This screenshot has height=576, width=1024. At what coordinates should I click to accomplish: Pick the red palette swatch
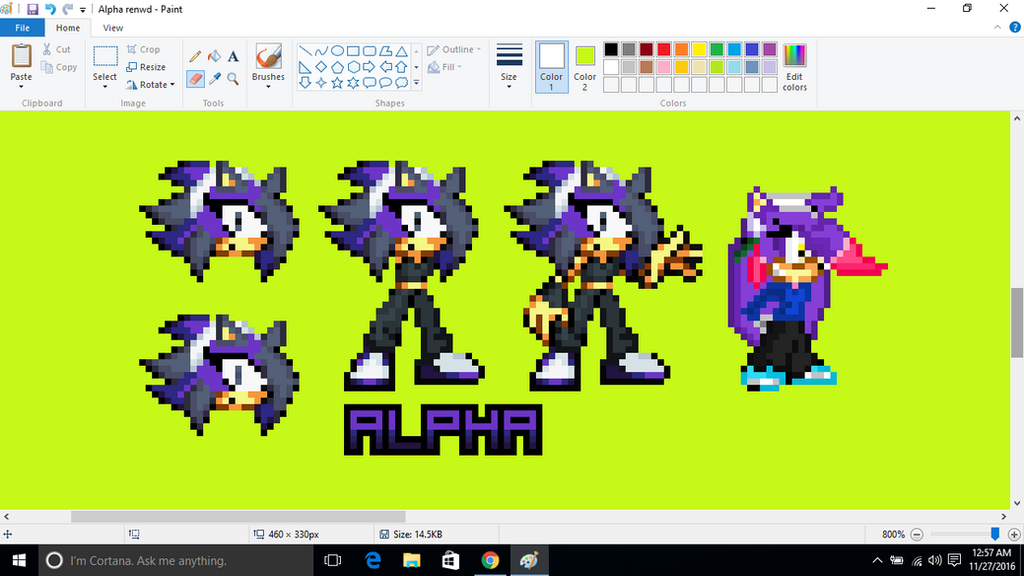tap(664, 50)
